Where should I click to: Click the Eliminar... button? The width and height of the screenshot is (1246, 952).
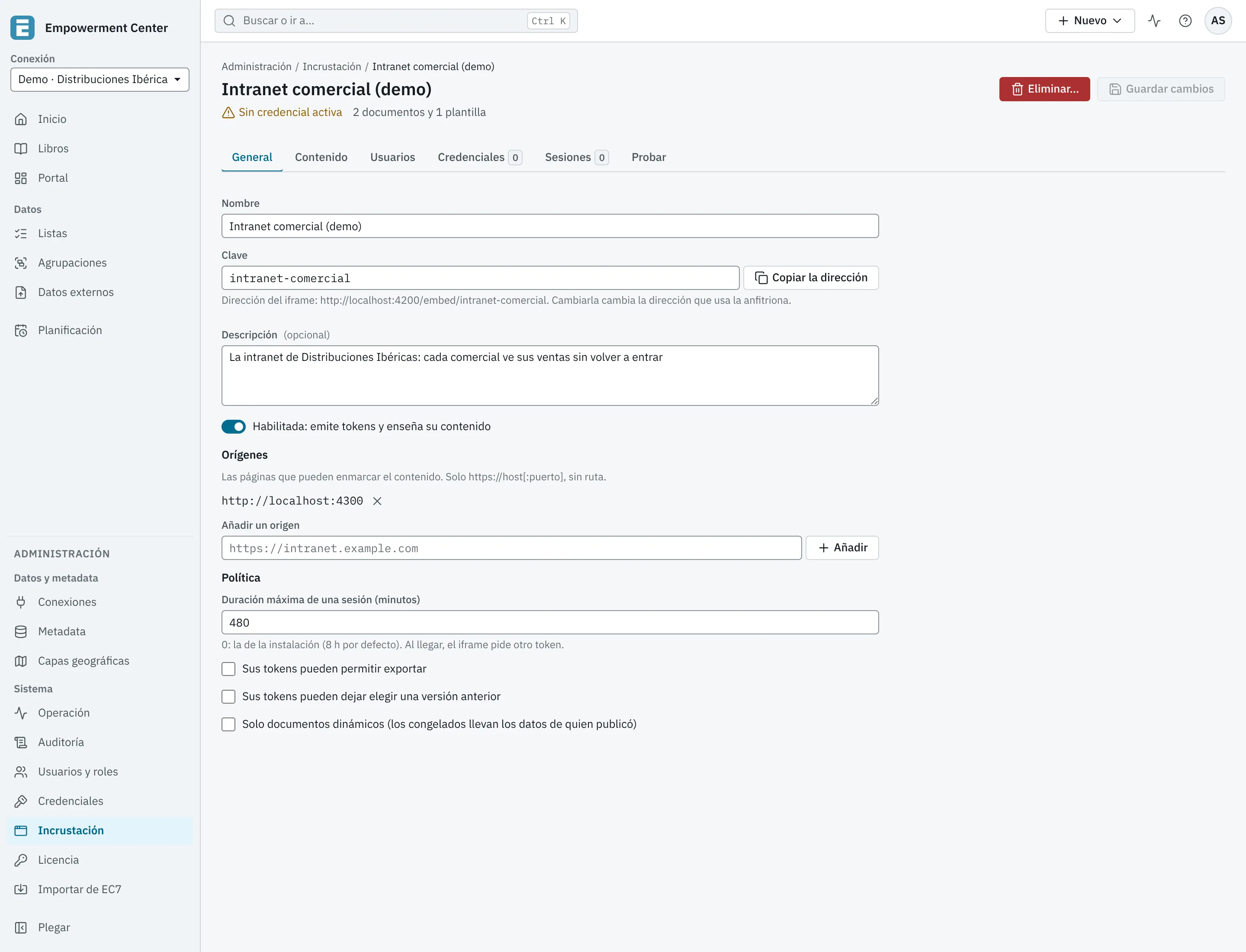coord(1044,89)
